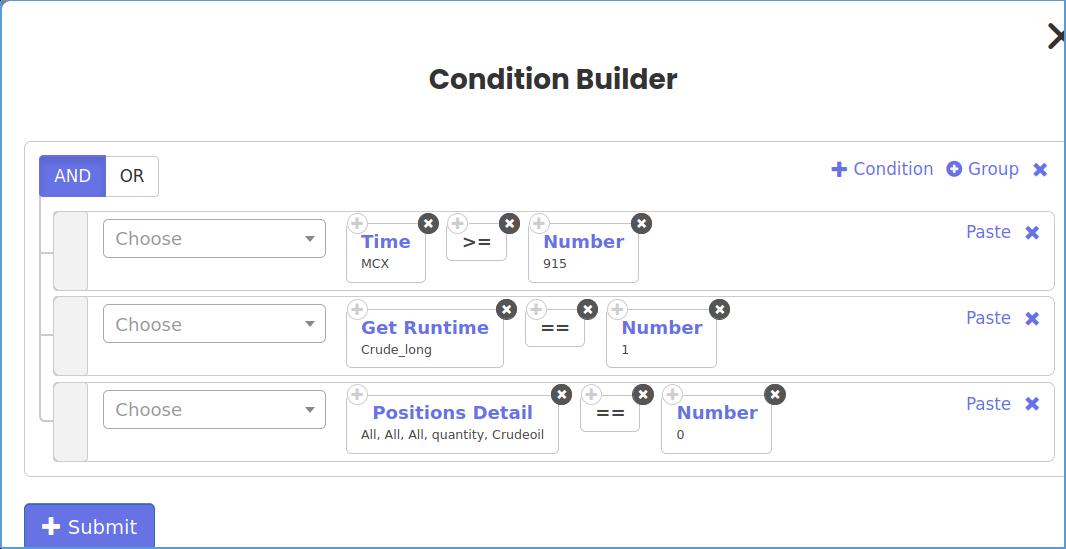Image resolution: width=1066 pixels, height=549 pixels.
Task: Switch group logic to OR
Action: pyautogui.click(x=132, y=176)
